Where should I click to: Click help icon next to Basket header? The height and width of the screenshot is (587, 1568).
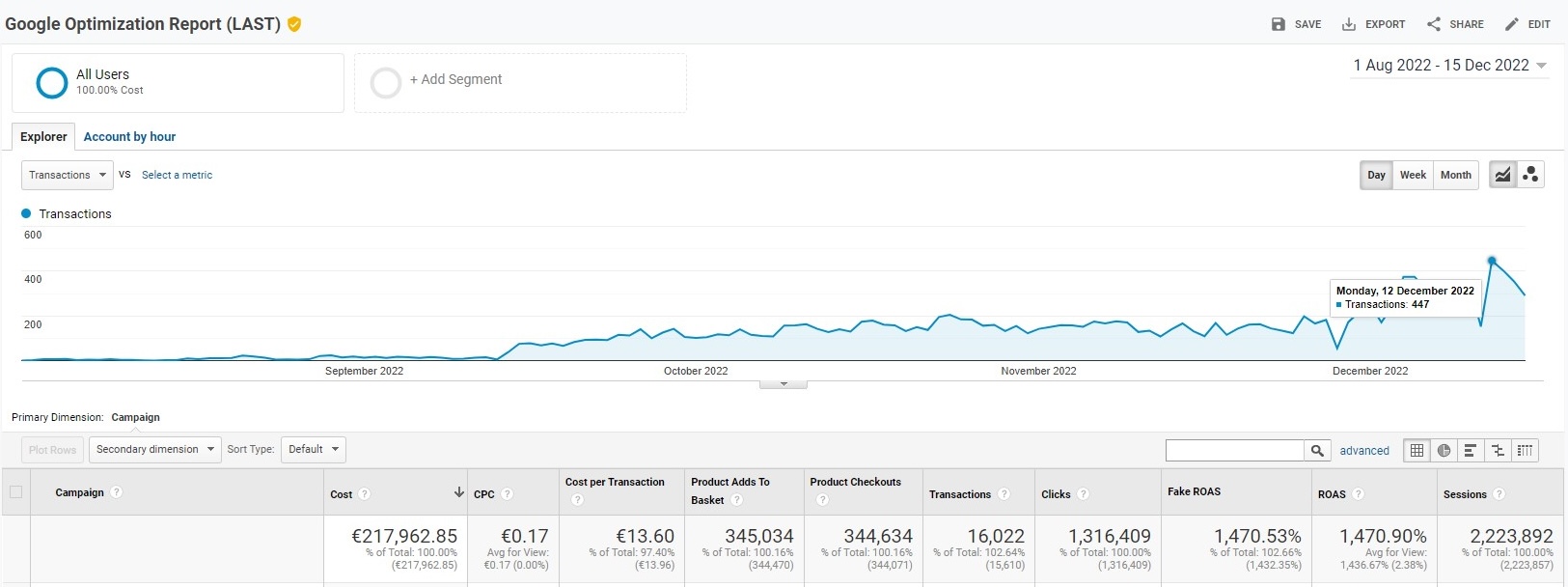(x=736, y=500)
